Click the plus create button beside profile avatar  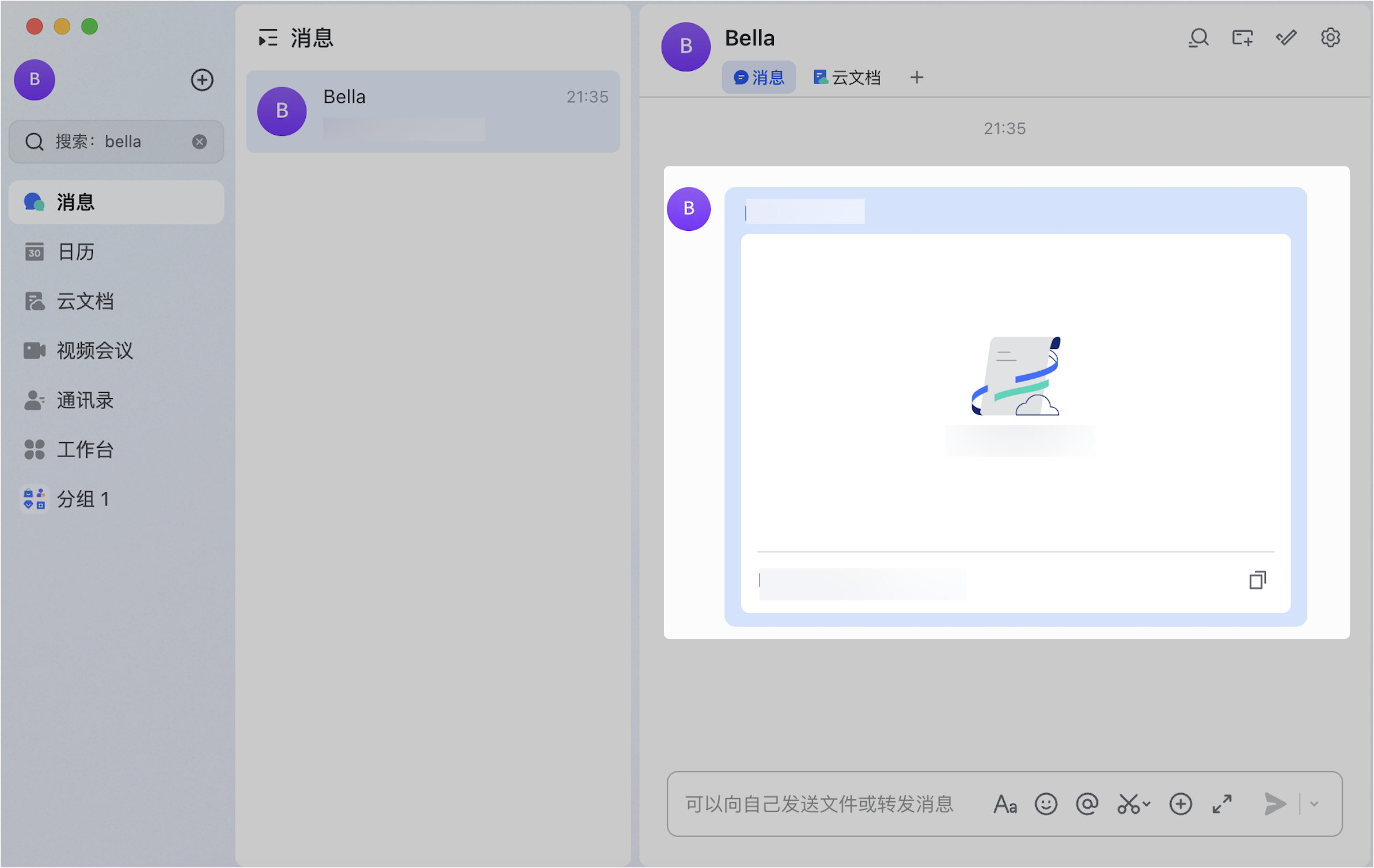[202, 80]
